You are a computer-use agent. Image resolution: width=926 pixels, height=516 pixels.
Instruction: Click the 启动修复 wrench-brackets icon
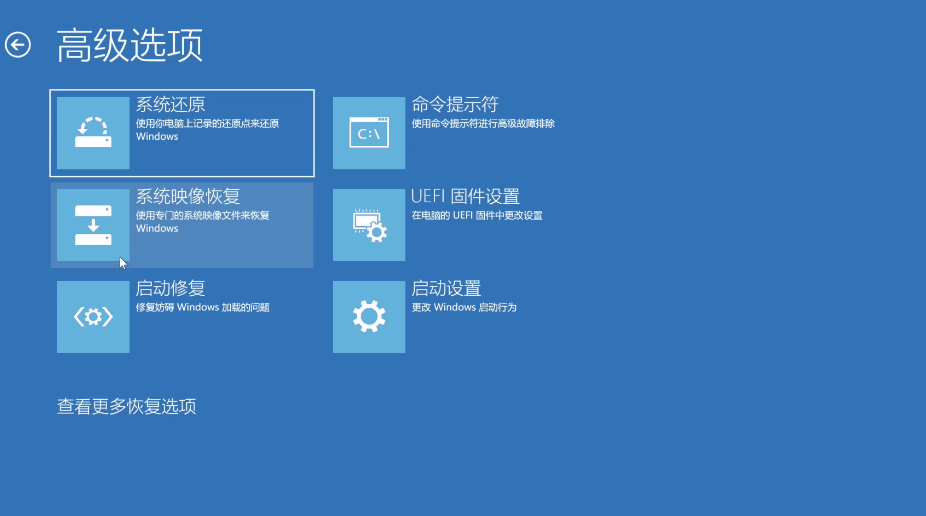pyautogui.click(x=93, y=317)
